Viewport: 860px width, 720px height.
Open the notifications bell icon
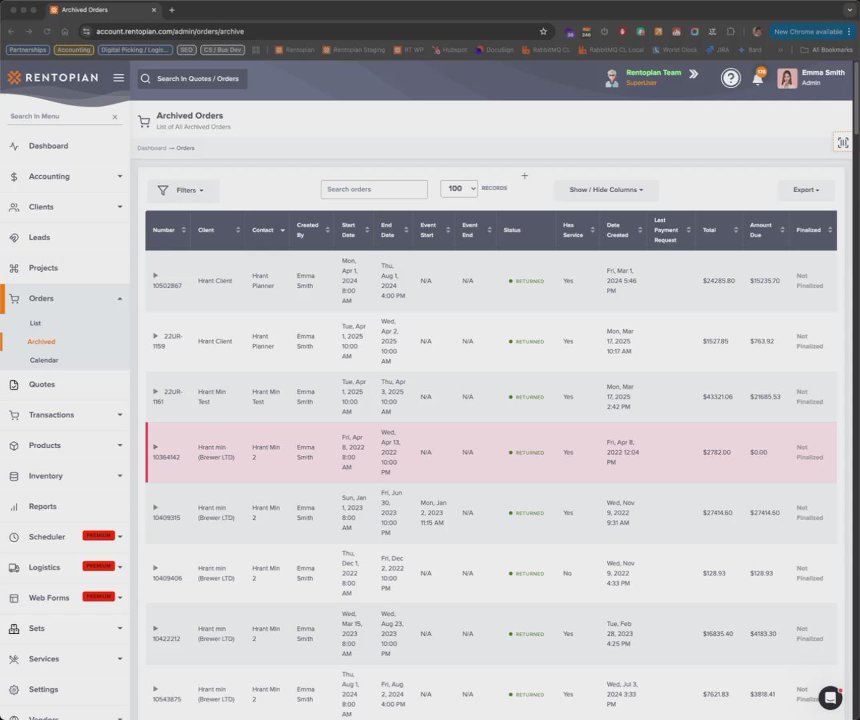coord(758,78)
